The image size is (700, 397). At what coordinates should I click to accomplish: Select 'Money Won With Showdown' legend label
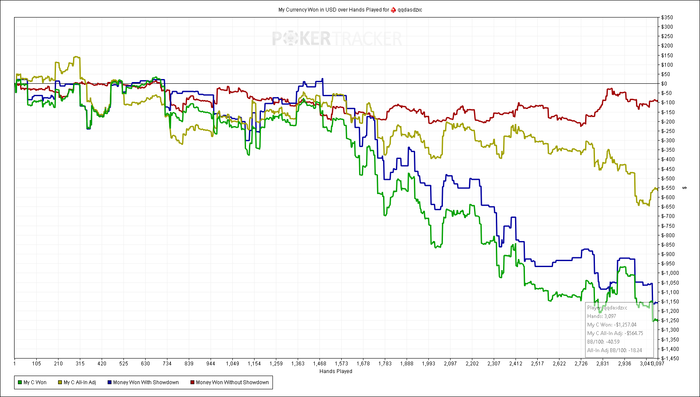(146, 382)
